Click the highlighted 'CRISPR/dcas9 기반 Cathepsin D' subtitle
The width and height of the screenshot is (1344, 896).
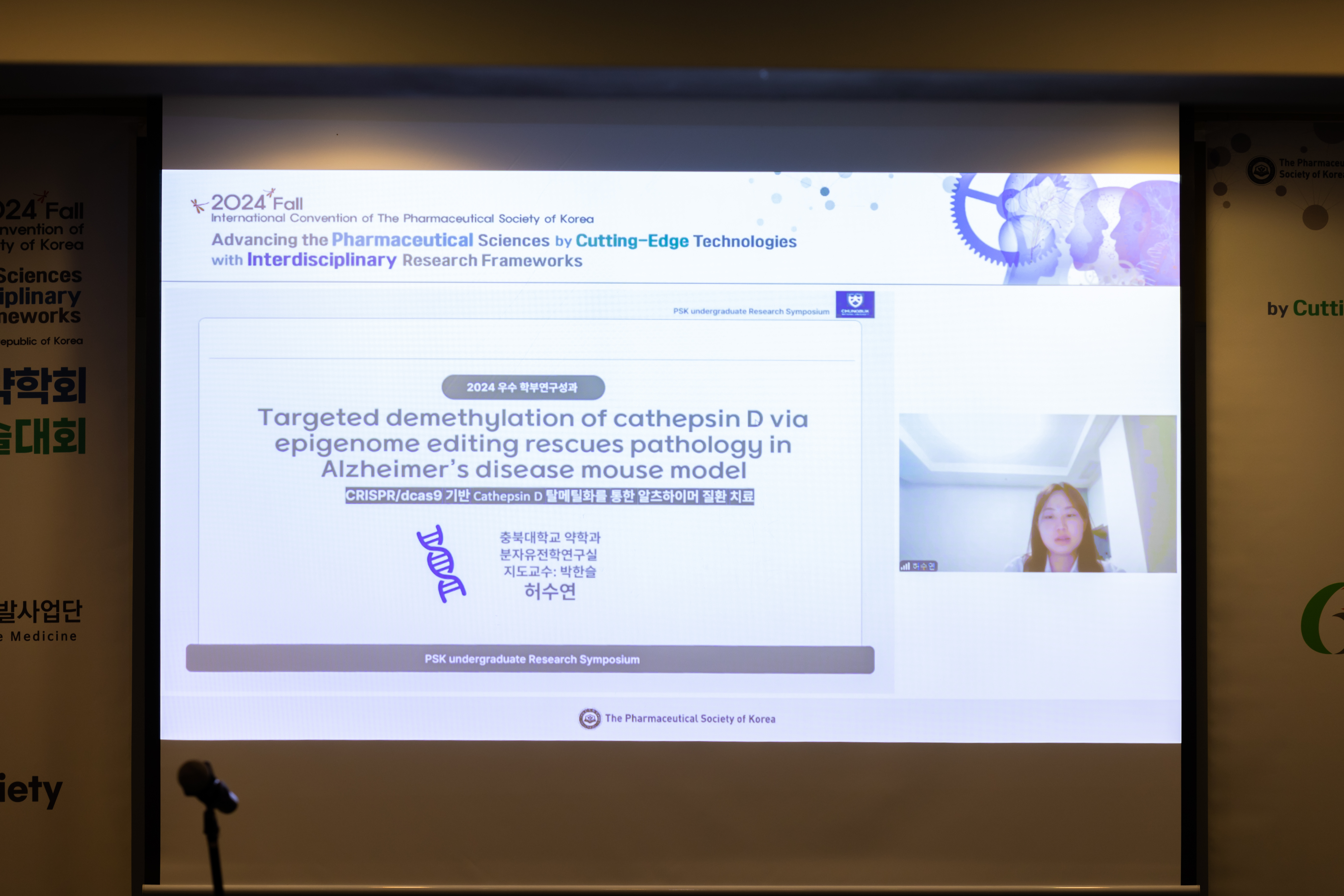[549, 495]
